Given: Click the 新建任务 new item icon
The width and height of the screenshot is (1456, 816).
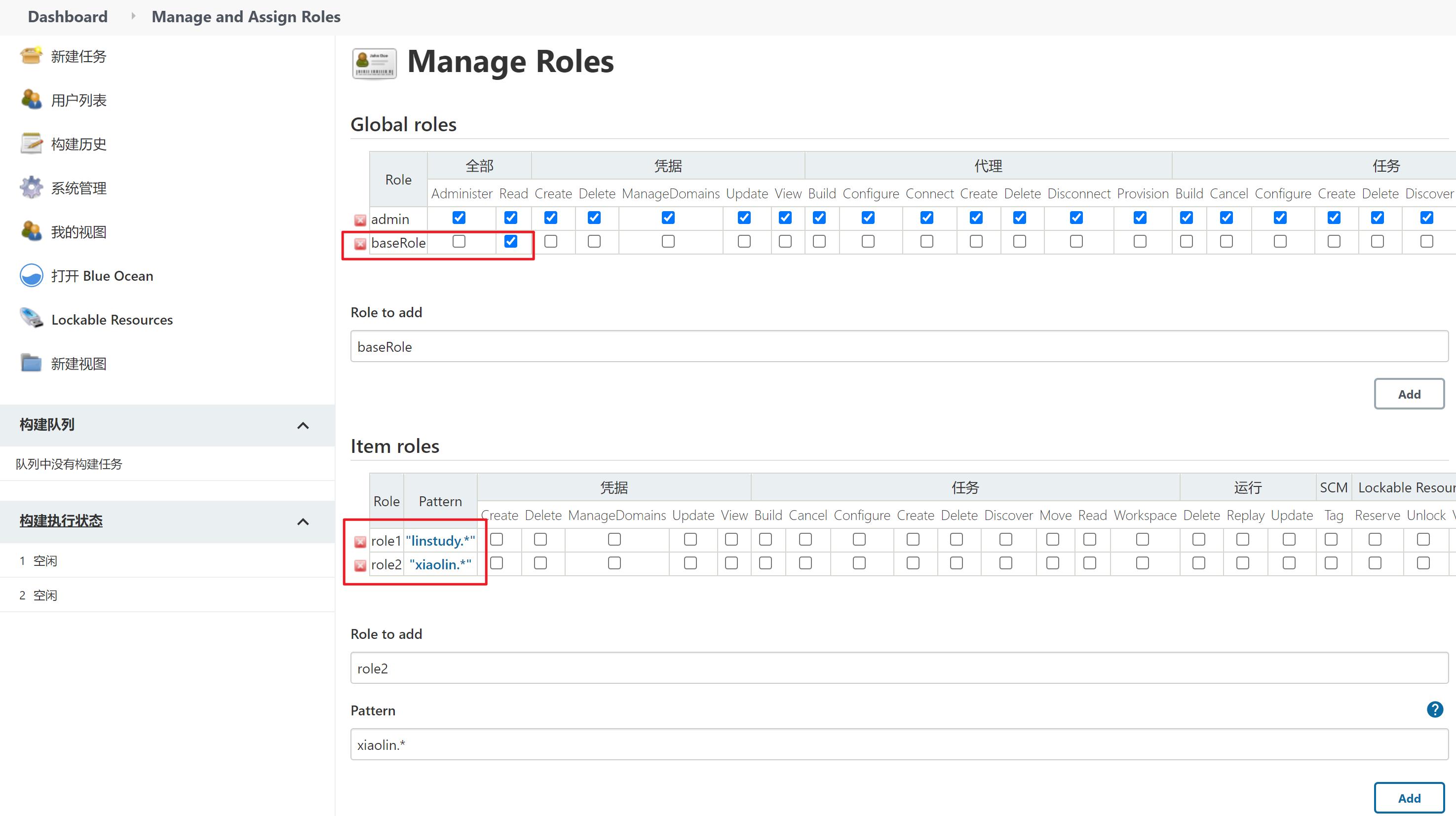Looking at the screenshot, I should [31, 56].
